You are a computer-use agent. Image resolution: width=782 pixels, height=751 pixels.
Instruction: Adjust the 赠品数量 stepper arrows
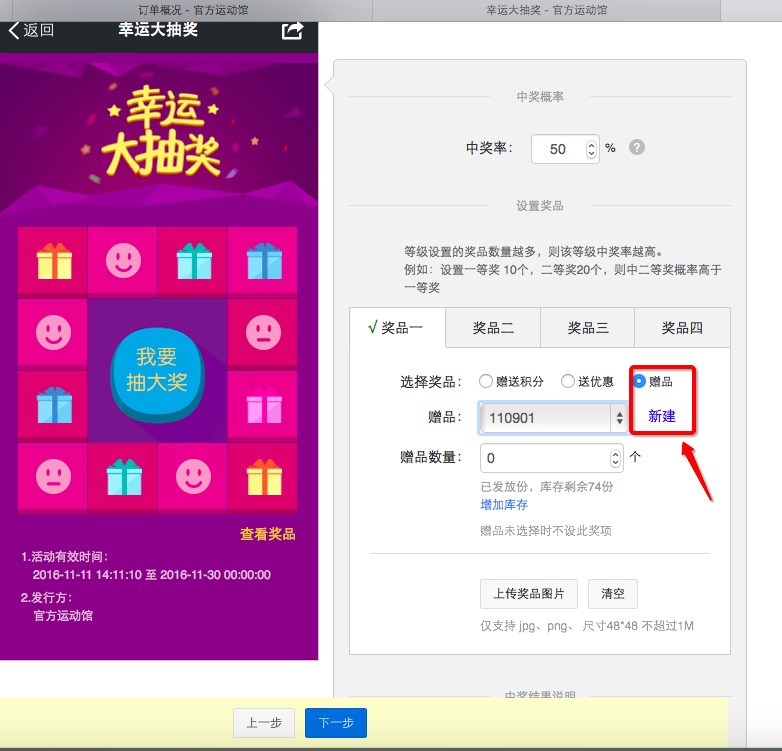pyautogui.click(x=615, y=458)
